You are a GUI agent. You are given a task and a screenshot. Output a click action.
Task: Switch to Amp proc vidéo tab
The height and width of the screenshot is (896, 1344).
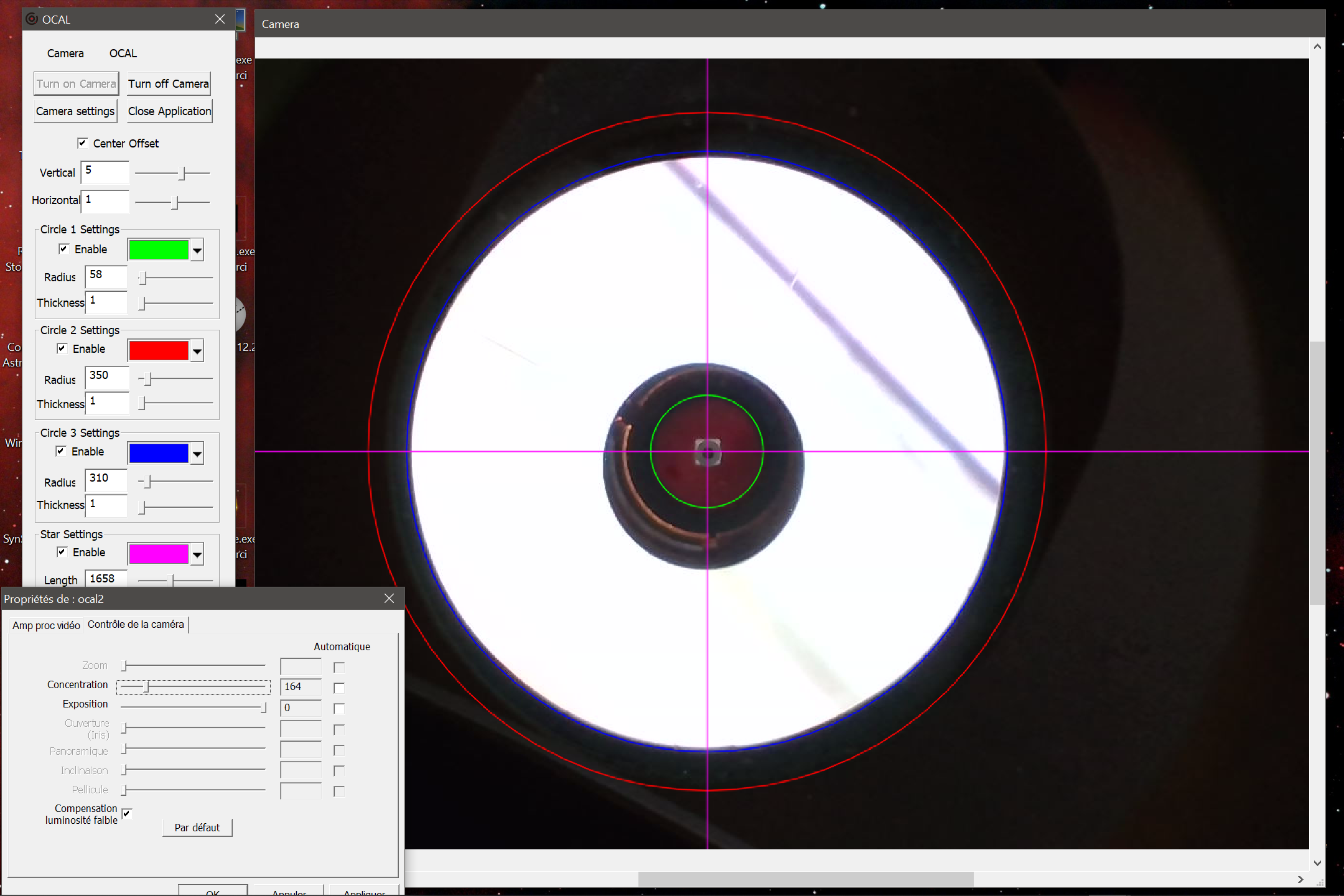tap(46, 625)
